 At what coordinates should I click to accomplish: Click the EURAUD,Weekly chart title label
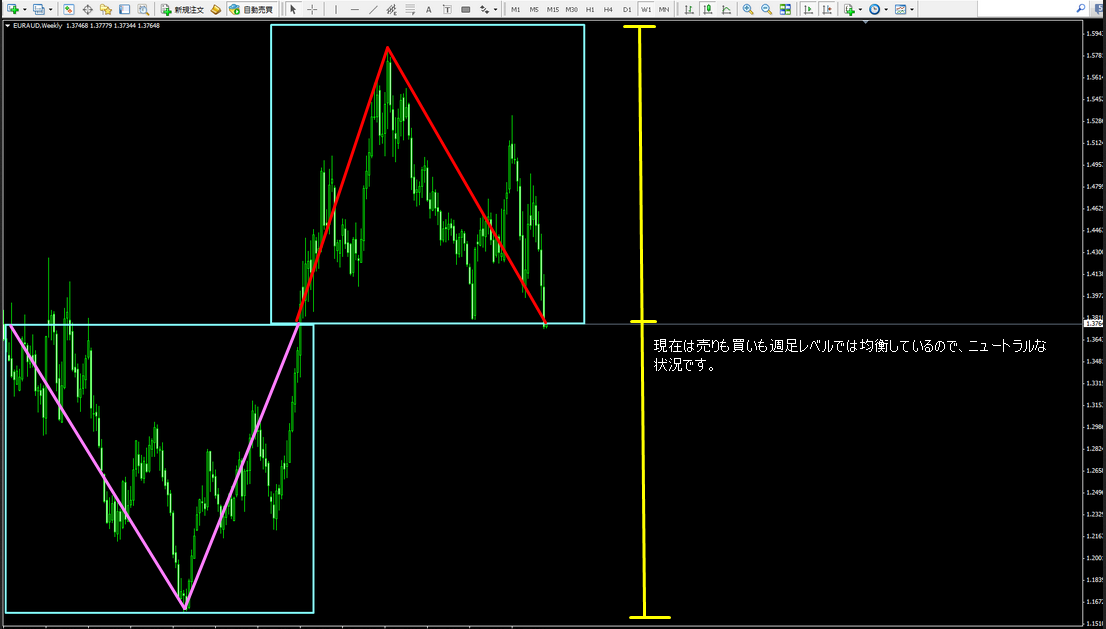pos(38,26)
